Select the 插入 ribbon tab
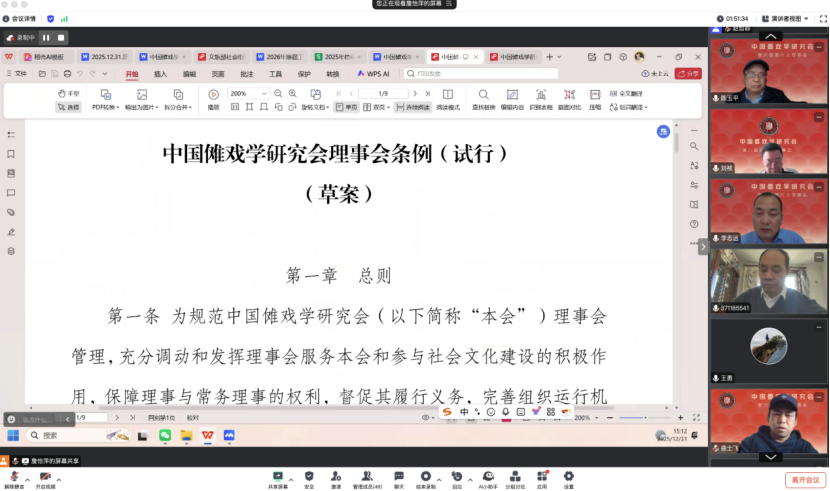This screenshot has height=491, width=830. [160, 74]
